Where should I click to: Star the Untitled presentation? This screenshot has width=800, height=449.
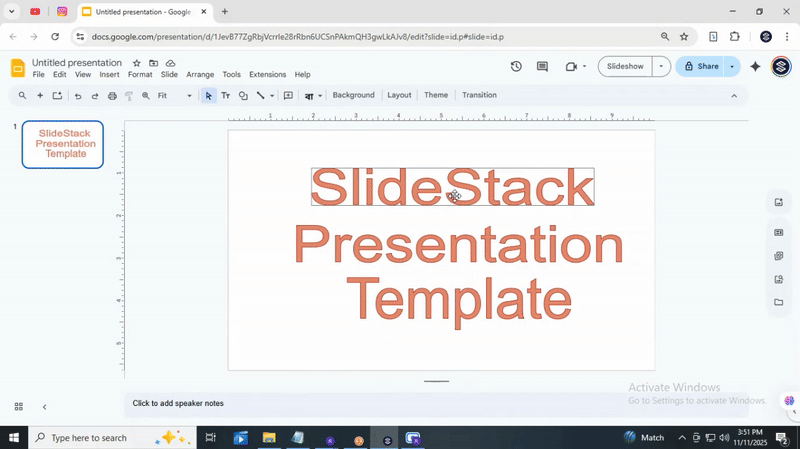pyautogui.click(x=137, y=63)
